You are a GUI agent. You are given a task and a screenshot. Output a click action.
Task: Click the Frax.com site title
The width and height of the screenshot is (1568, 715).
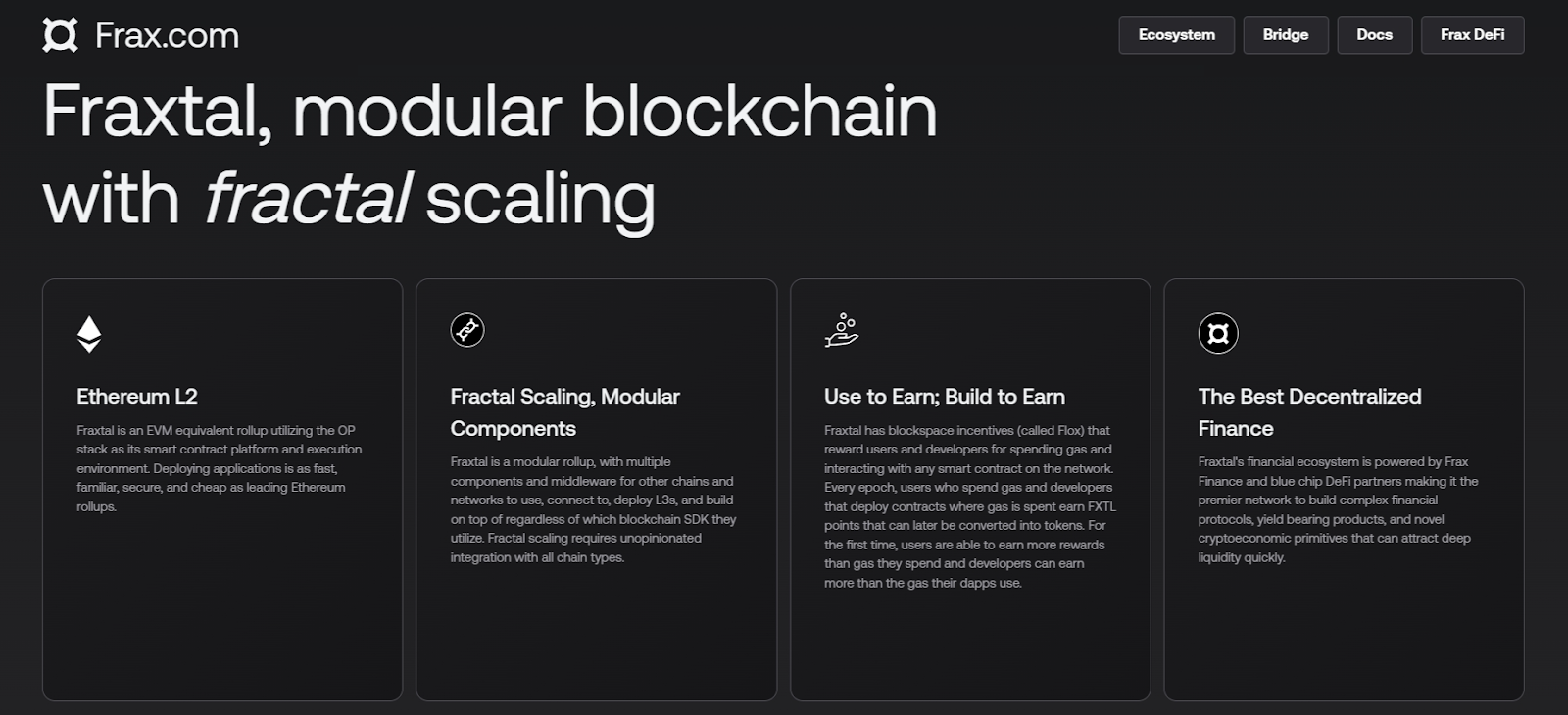point(167,34)
